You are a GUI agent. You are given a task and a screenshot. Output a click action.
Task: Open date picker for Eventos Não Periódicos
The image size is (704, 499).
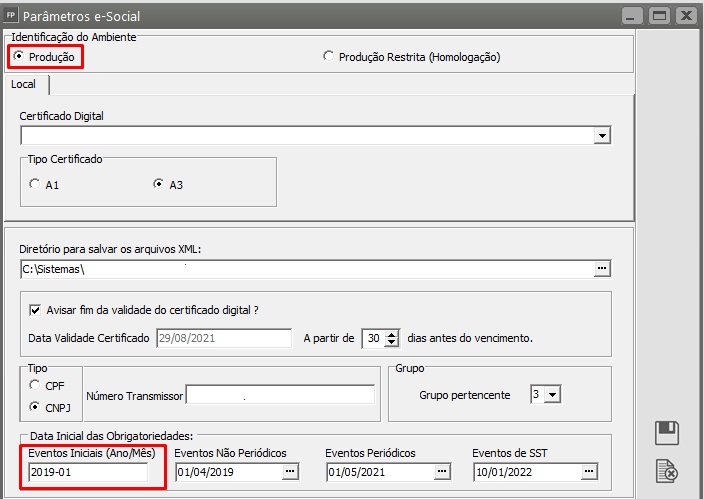pyautogui.click(x=290, y=471)
